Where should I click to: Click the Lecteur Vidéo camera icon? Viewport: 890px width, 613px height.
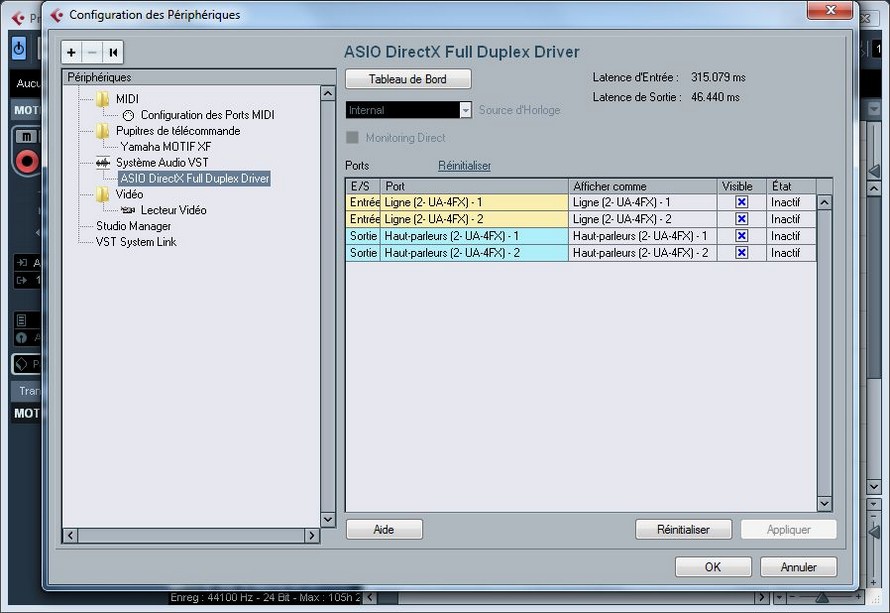coord(128,210)
